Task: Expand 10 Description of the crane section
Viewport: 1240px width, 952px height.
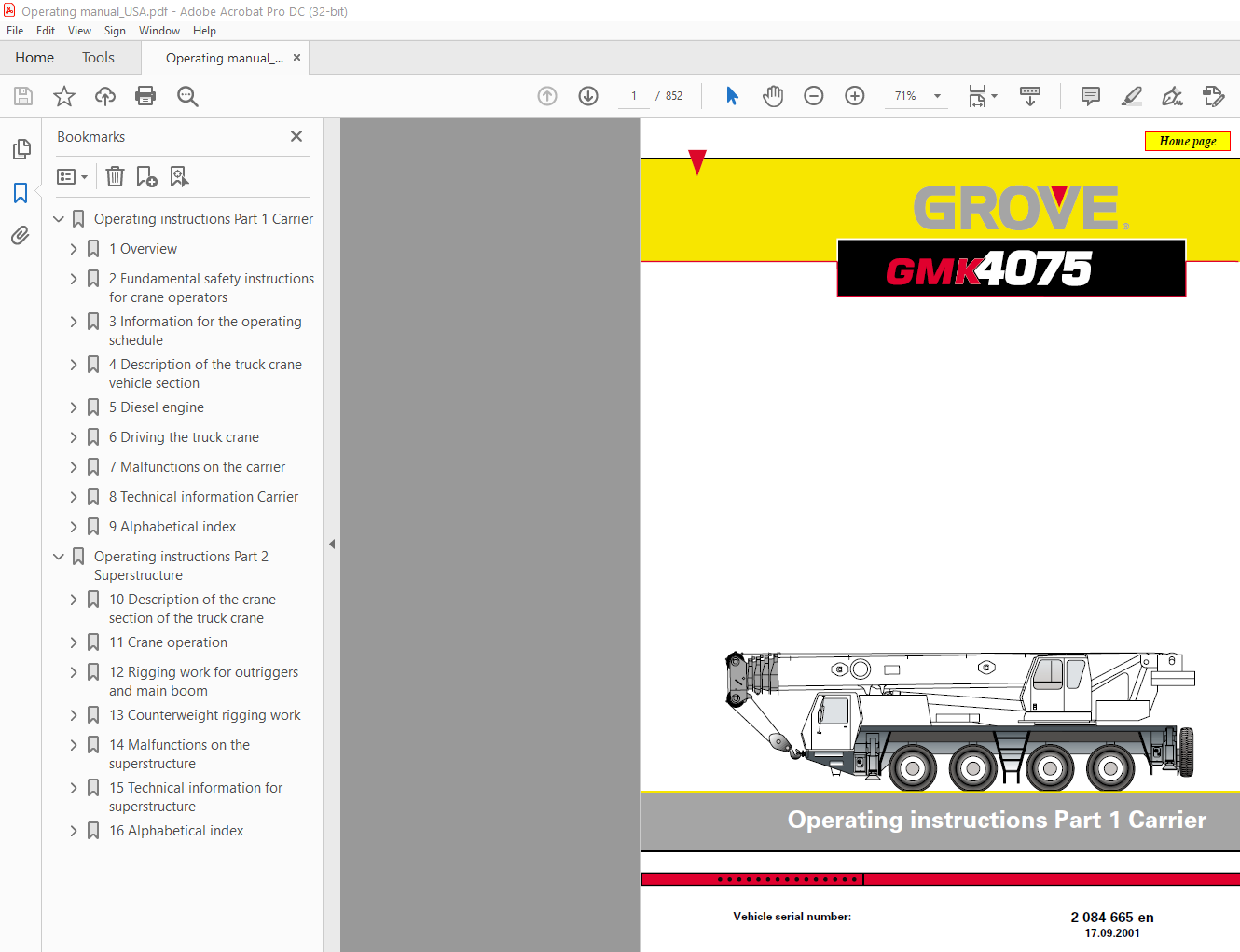Action: coord(74,600)
